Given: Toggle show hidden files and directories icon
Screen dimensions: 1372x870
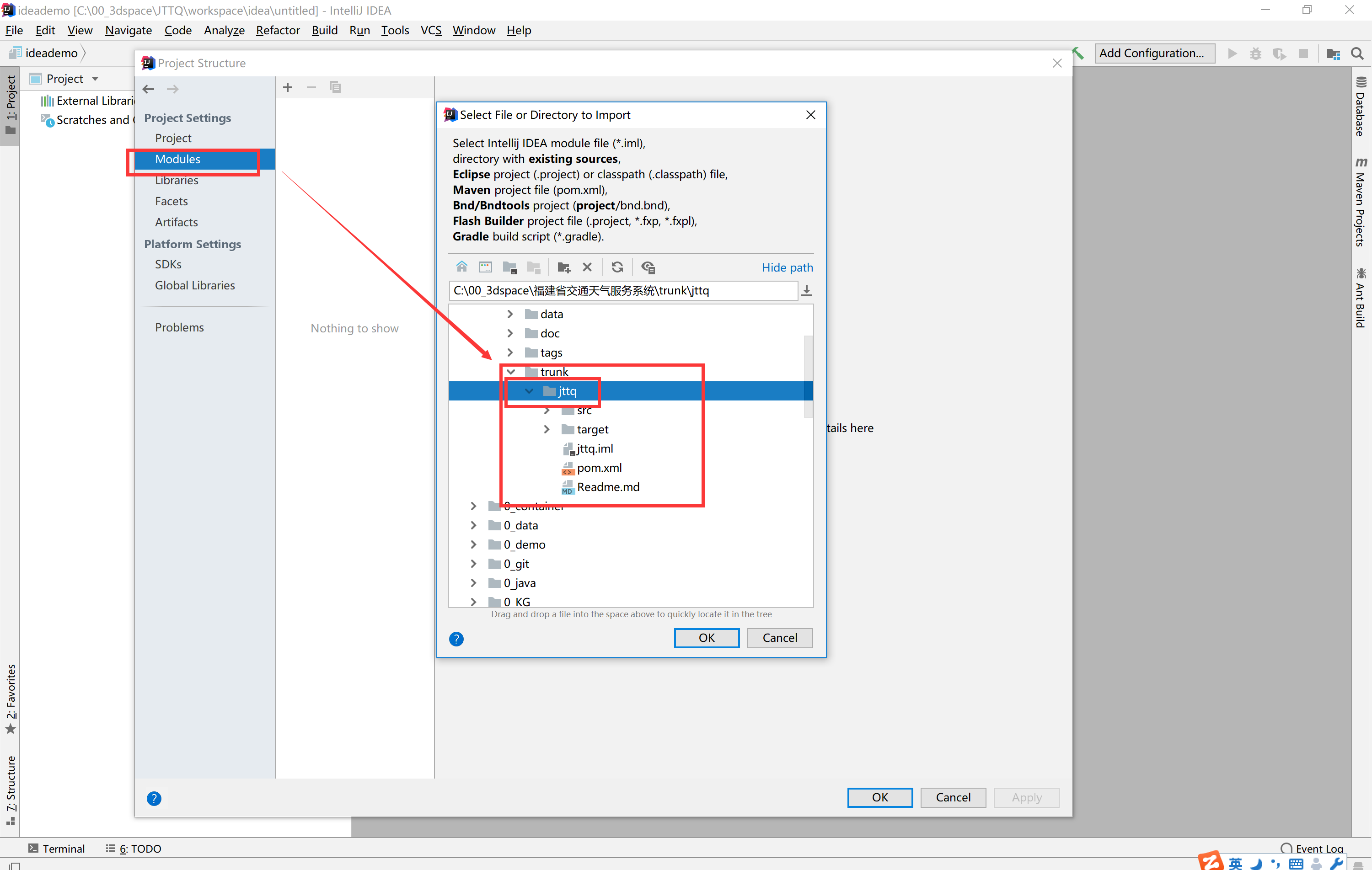Looking at the screenshot, I should click(648, 267).
